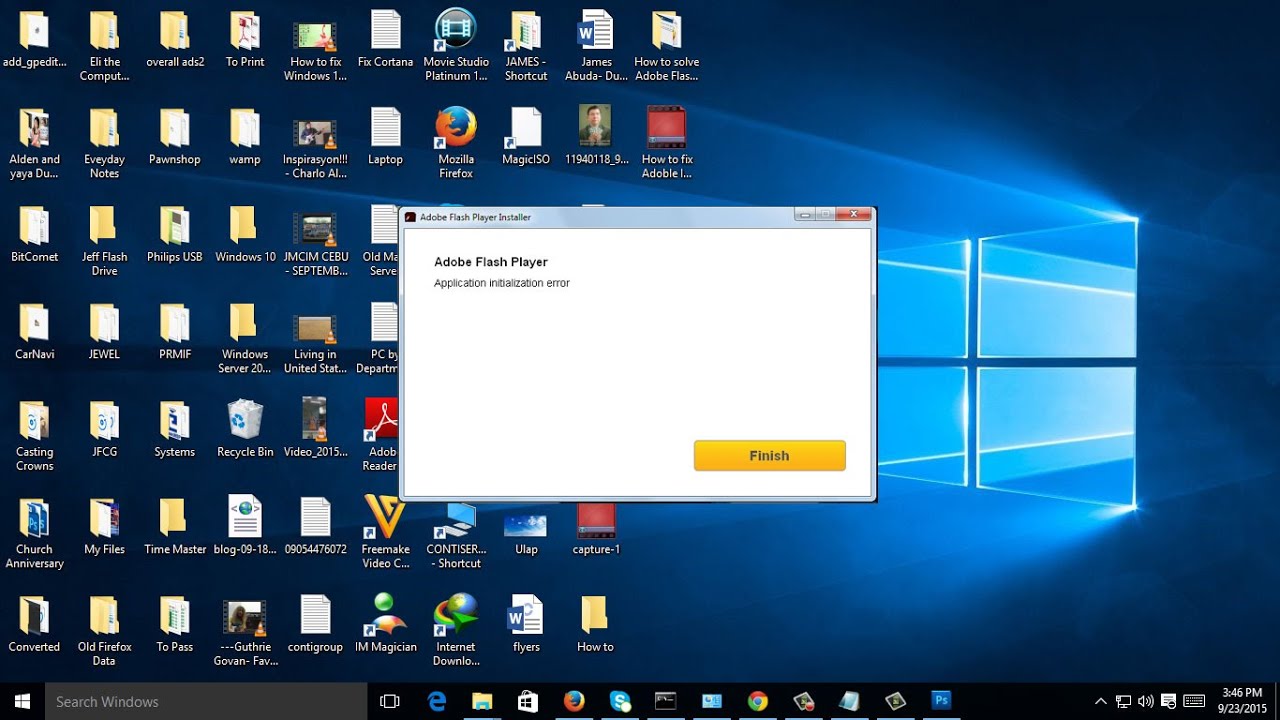Select the Freemake Video Converter shortcut
Screen dimensions: 1280x720
click(x=385, y=532)
